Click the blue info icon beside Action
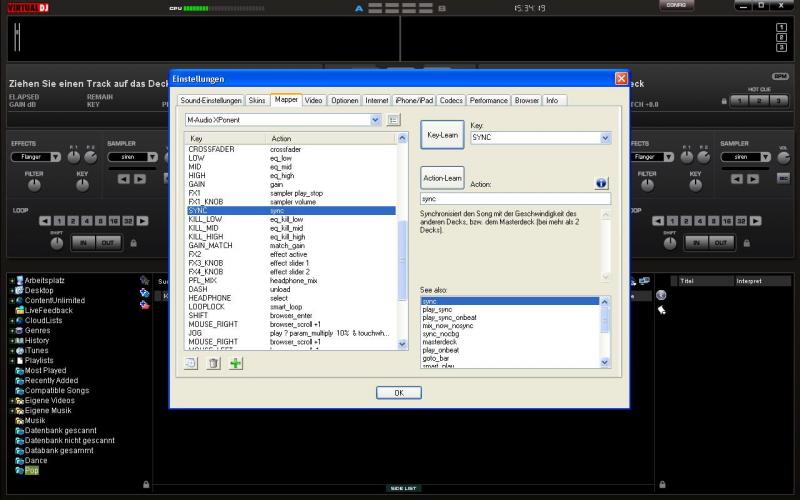800x500 pixels. (601, 184)
